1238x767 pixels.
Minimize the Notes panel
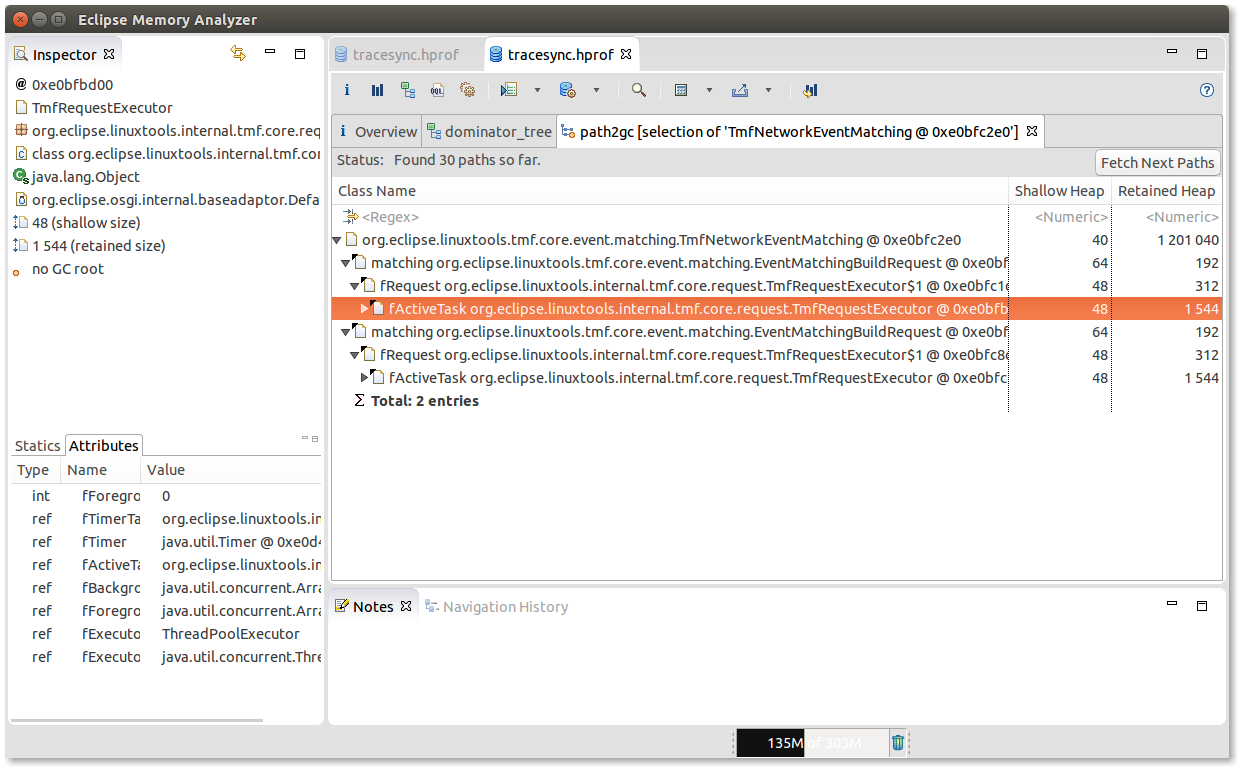(1173, 604)
